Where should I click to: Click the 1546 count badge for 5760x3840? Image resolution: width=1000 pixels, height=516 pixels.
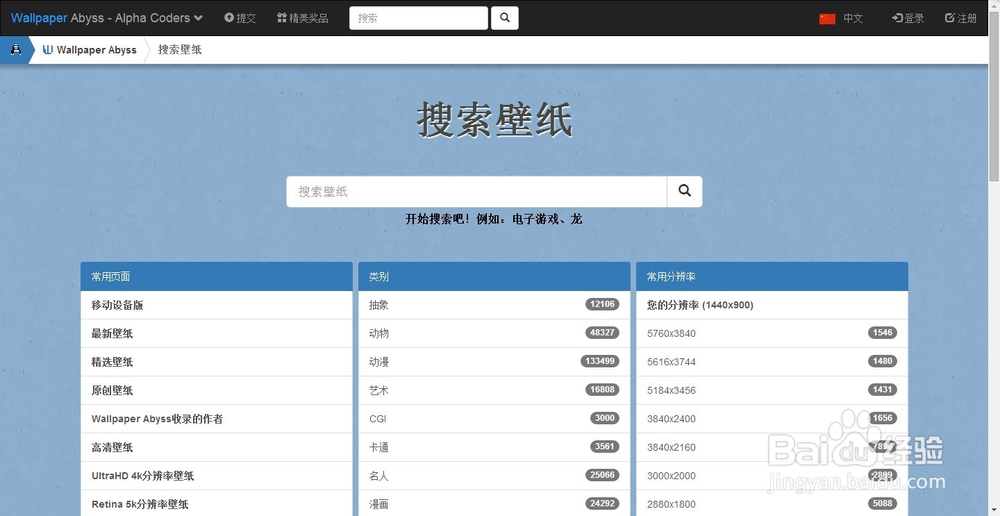[882, 332]
